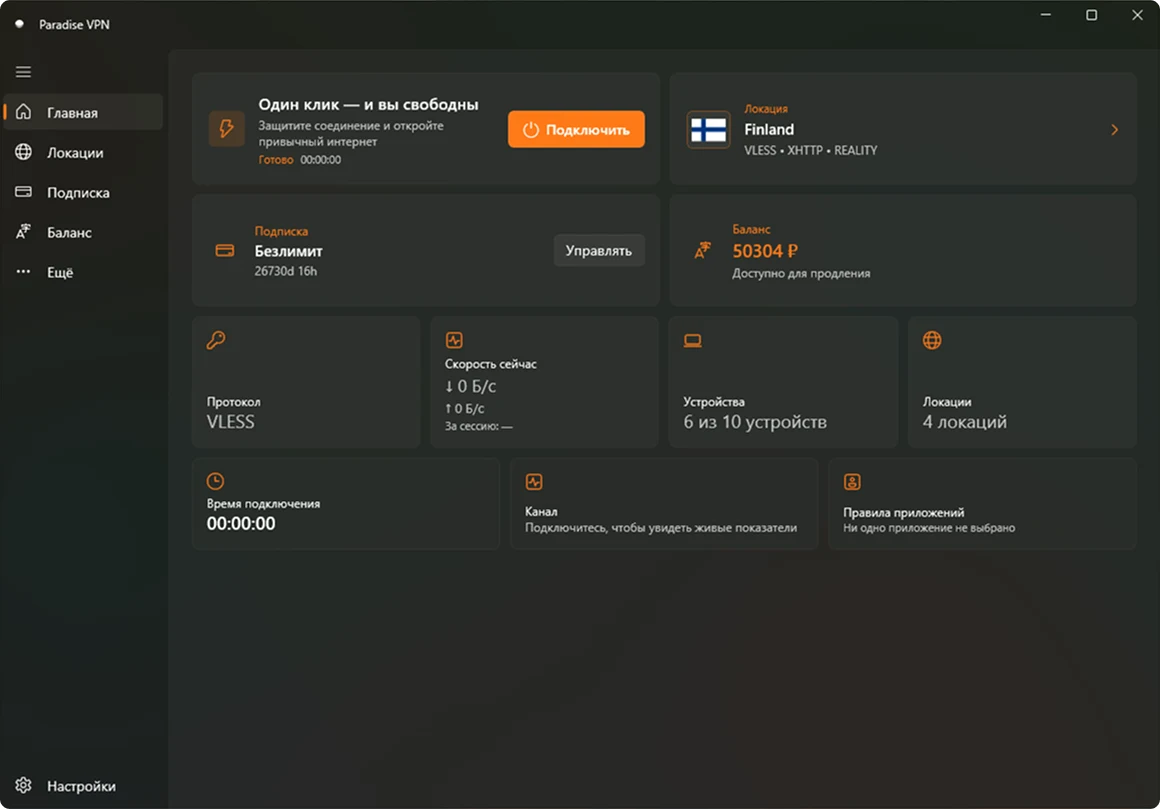
Task: Expand the Finland location chevron
Action: tap(1114, 129)
